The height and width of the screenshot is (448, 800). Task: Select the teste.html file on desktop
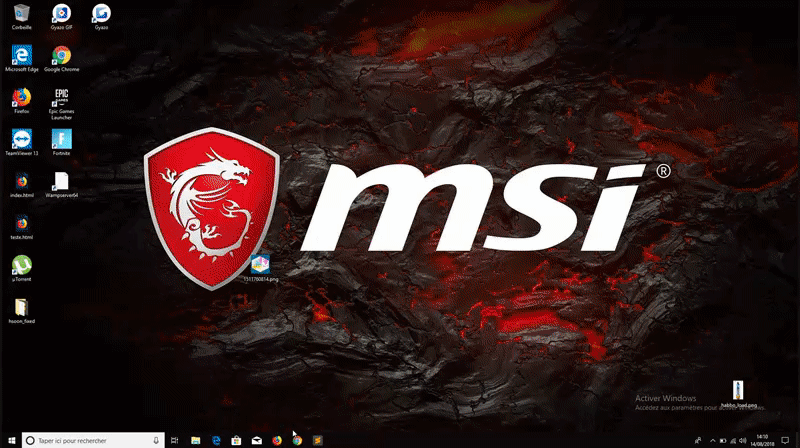tap(21, 227)
